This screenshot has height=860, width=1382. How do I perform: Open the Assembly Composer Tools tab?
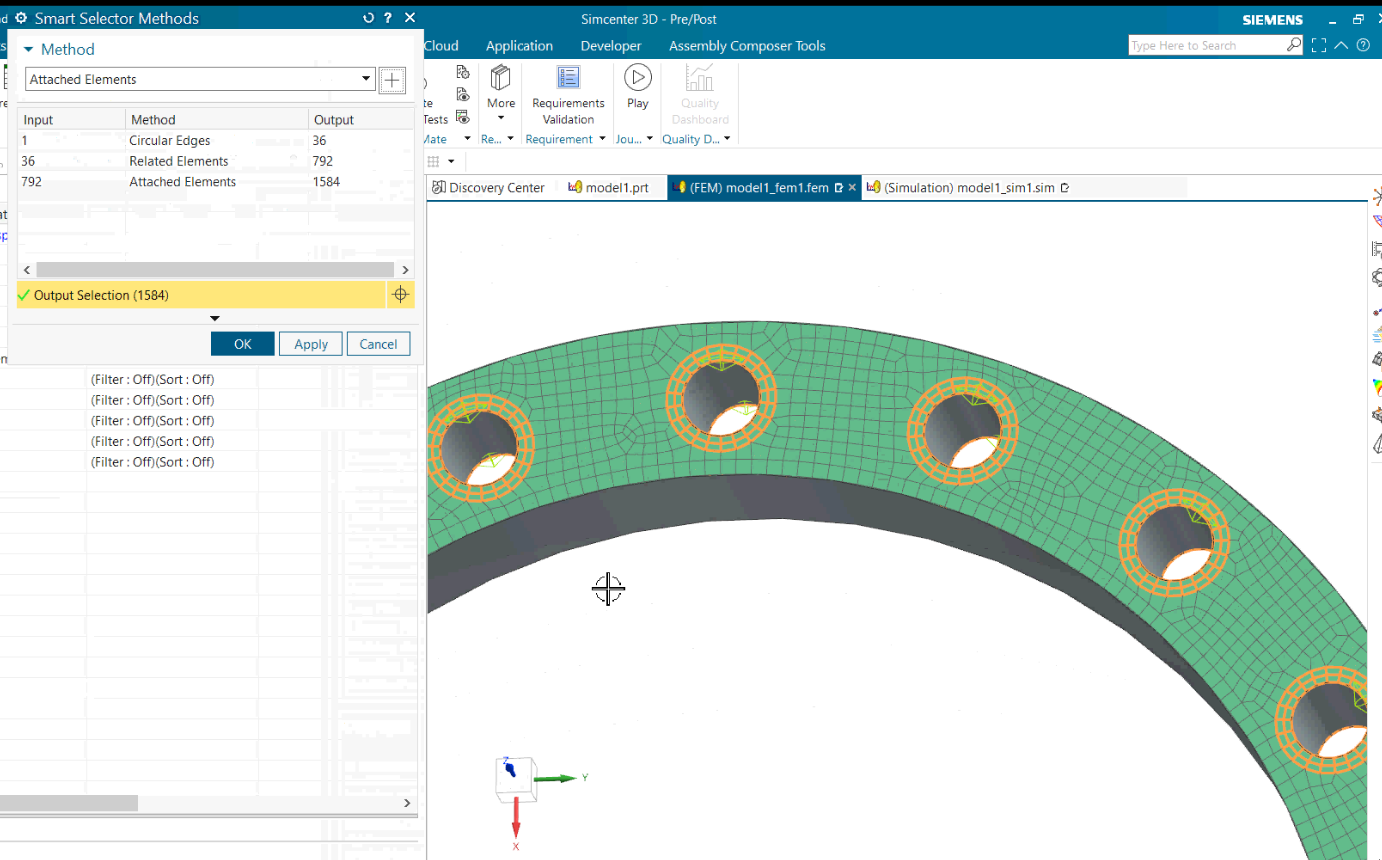coord(747,46)
